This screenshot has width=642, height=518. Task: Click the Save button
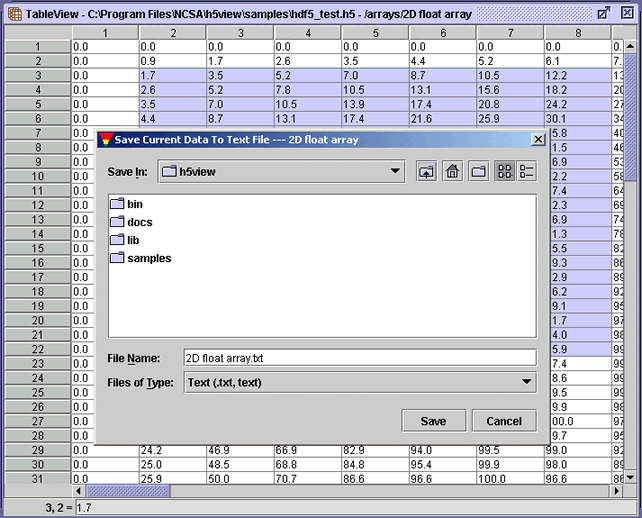(x=434, y=421)
